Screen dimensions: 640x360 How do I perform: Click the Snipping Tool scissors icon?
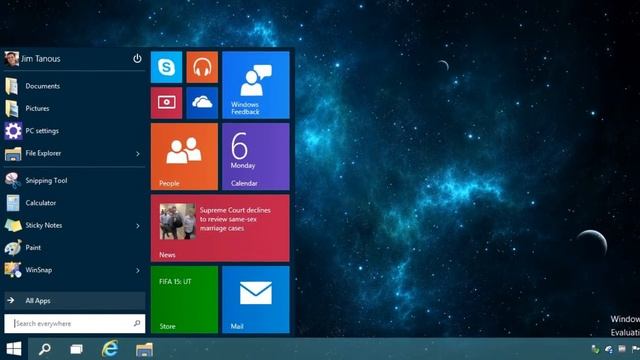(13, 180)
